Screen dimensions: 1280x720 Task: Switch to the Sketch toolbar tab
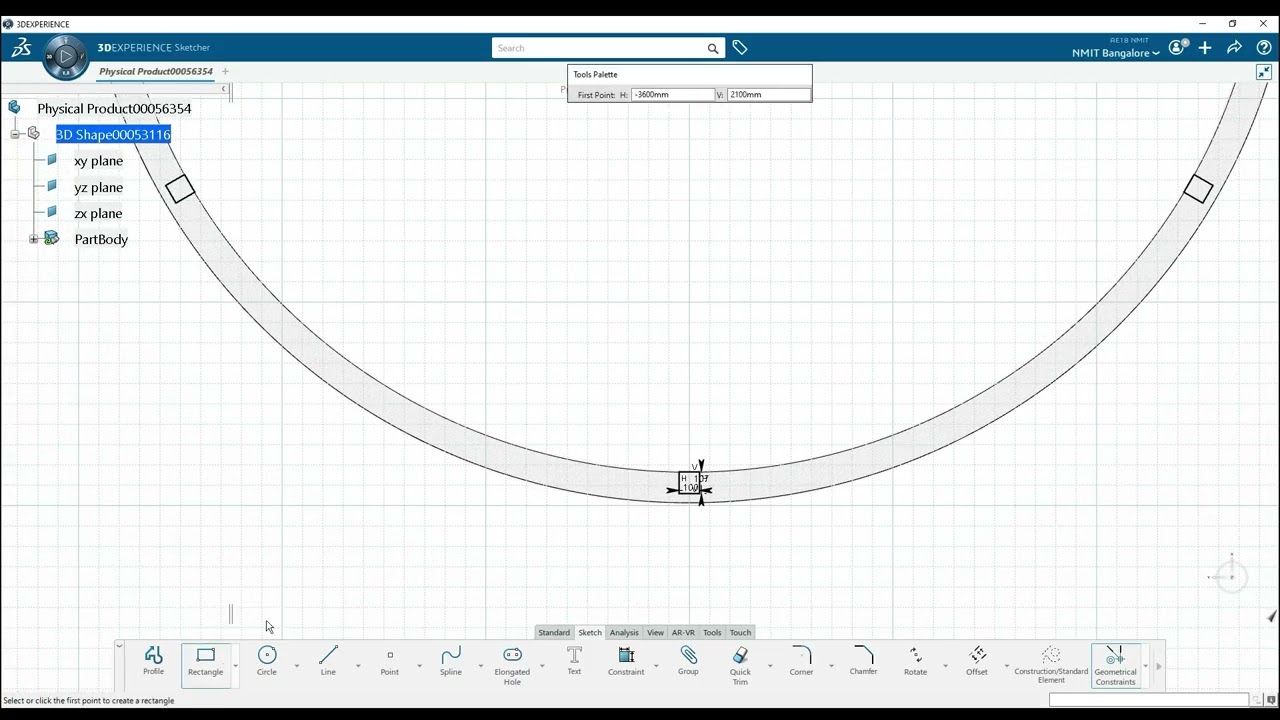pyautogui.click(x=590, y=632)
